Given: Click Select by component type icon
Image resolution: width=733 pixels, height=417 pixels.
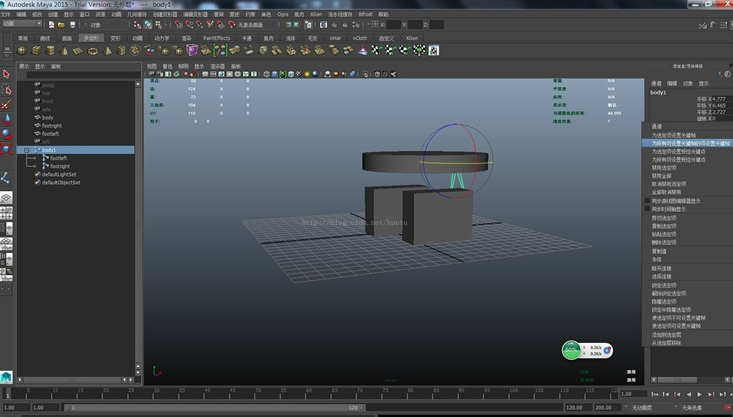Looking at the screenshot, I should (158, 24).
